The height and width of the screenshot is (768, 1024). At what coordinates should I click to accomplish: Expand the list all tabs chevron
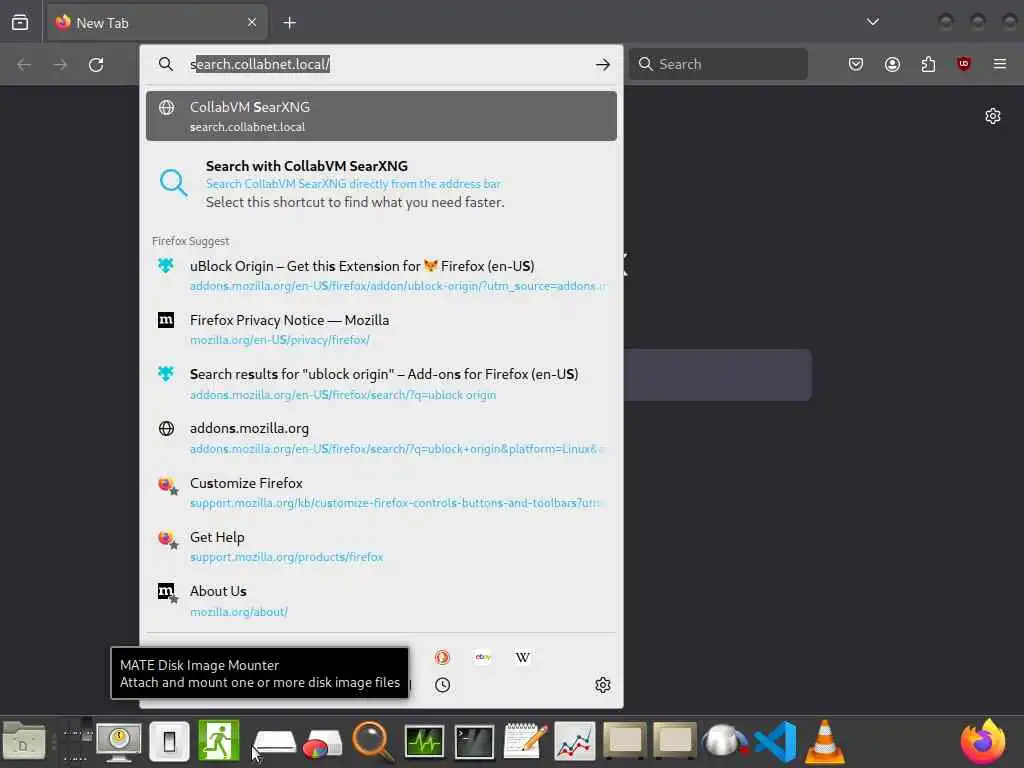[x=872, y=22]
